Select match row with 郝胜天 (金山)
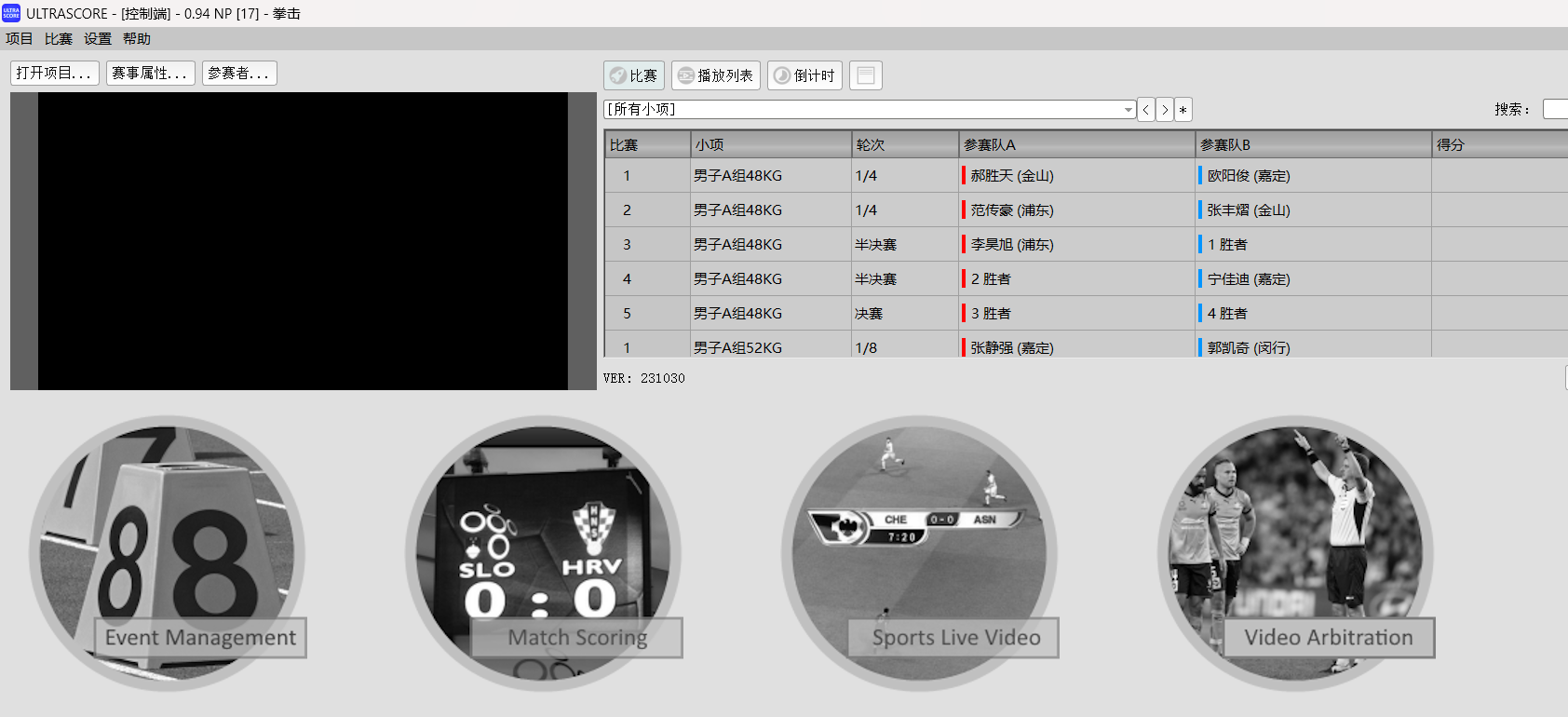Image resolution: width=1568 pixels, height=717 pixels. point(1012,176)
